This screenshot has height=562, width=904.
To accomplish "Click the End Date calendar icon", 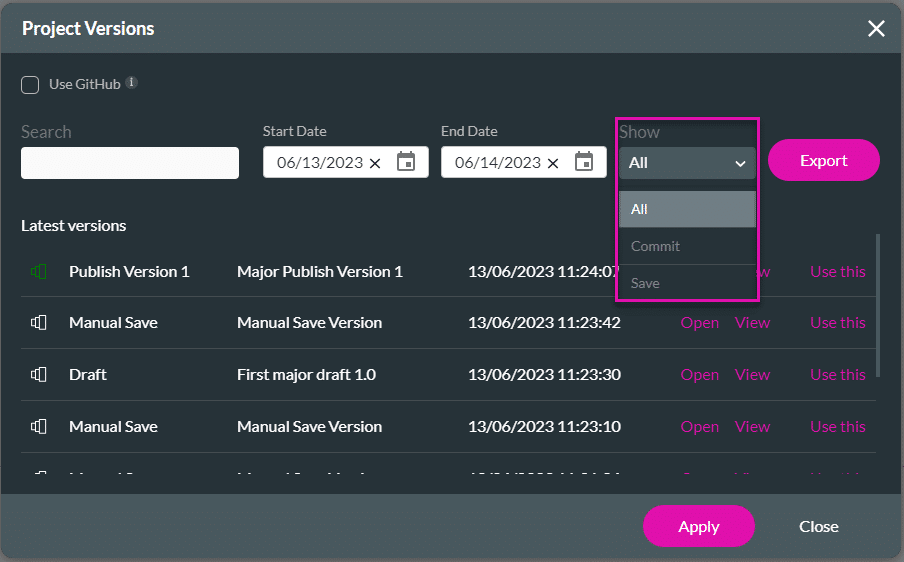I will tap(584, 162).
